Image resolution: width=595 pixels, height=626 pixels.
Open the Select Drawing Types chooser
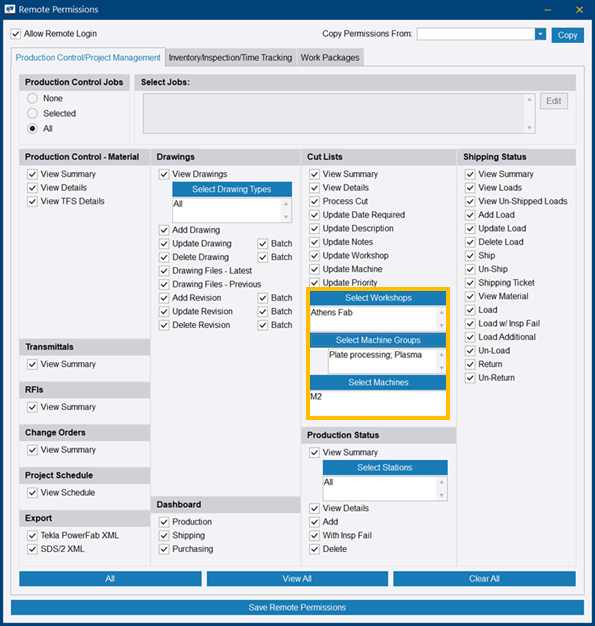(232, 189)
